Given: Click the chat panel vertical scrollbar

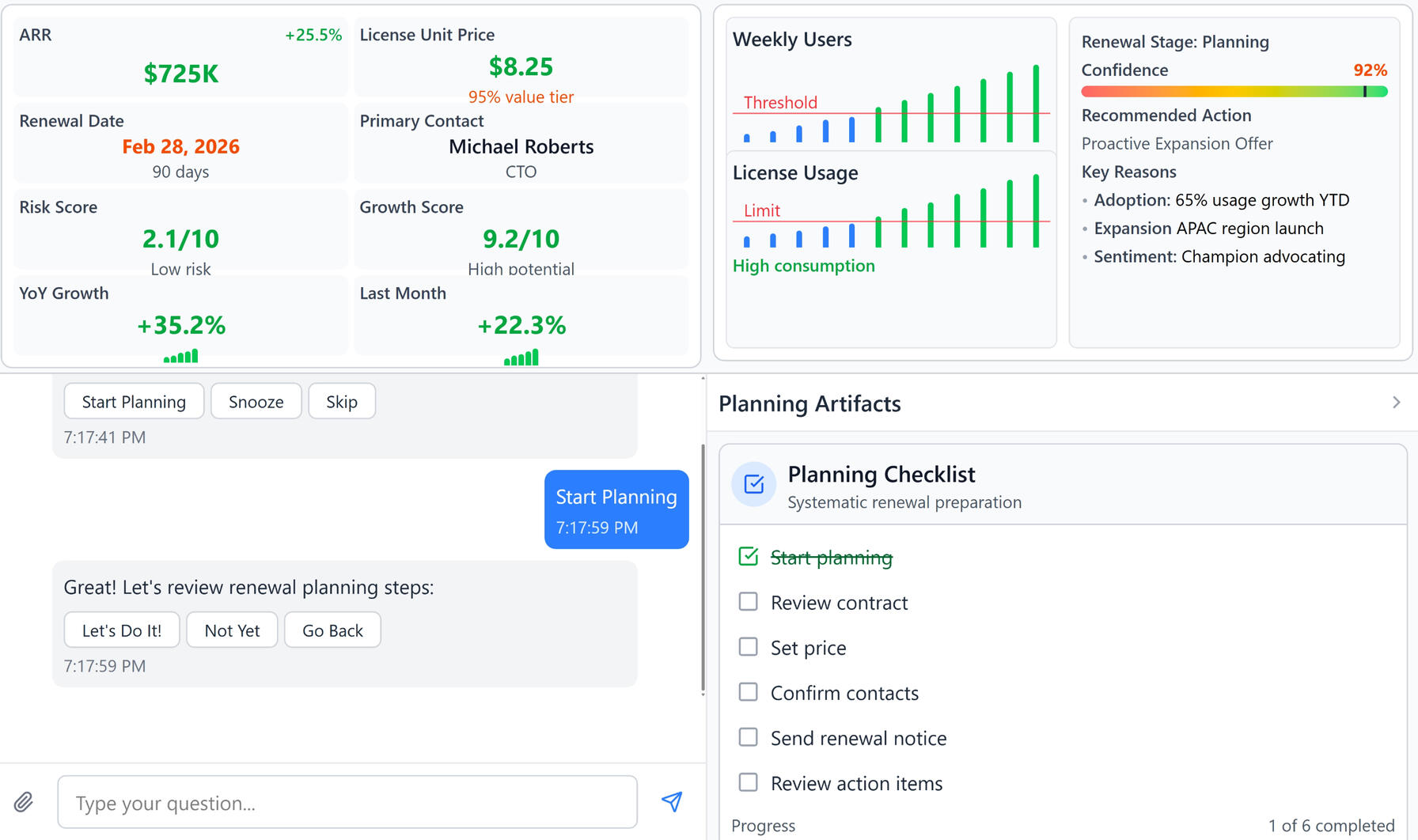Looking at the screenshot, I should [703, 569].
